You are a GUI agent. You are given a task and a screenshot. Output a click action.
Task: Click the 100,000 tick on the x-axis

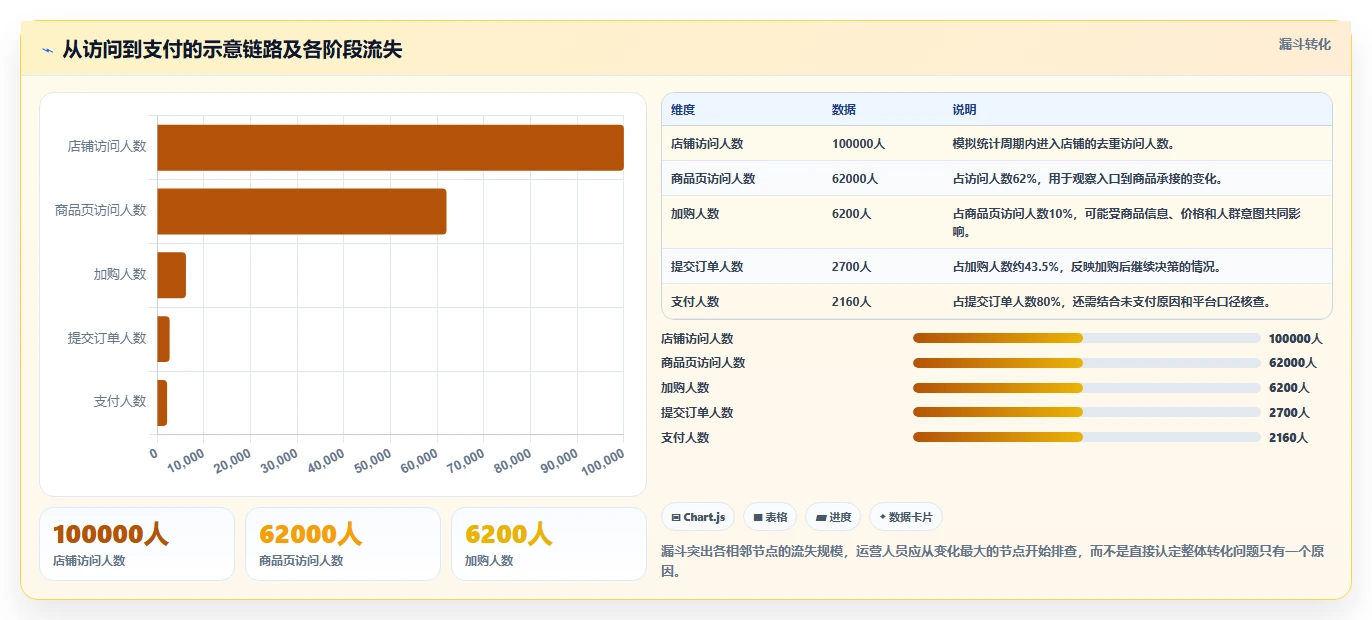click(x=602, y=461)
